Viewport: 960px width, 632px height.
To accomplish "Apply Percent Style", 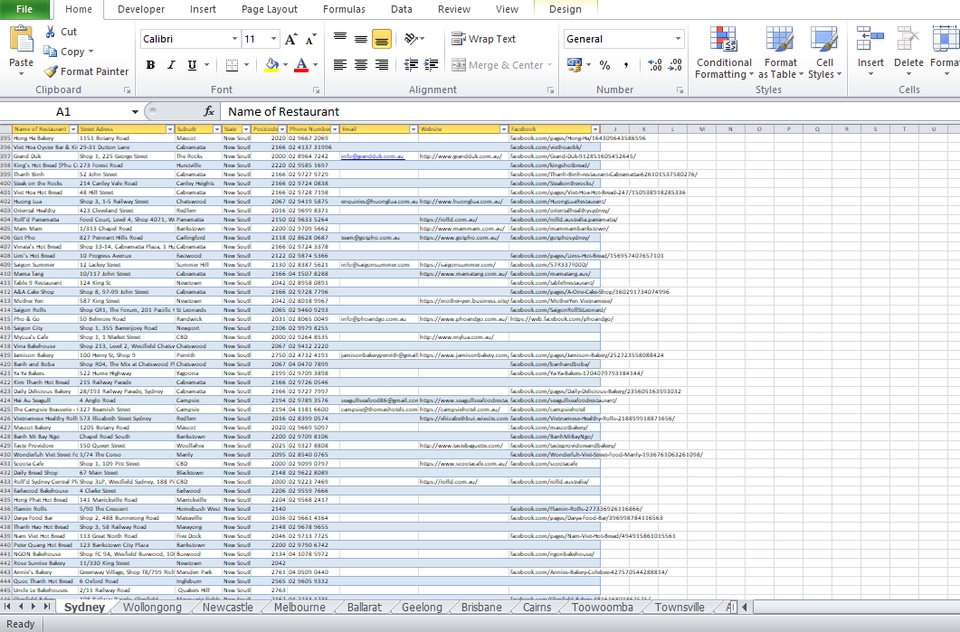I will point(605,65).
